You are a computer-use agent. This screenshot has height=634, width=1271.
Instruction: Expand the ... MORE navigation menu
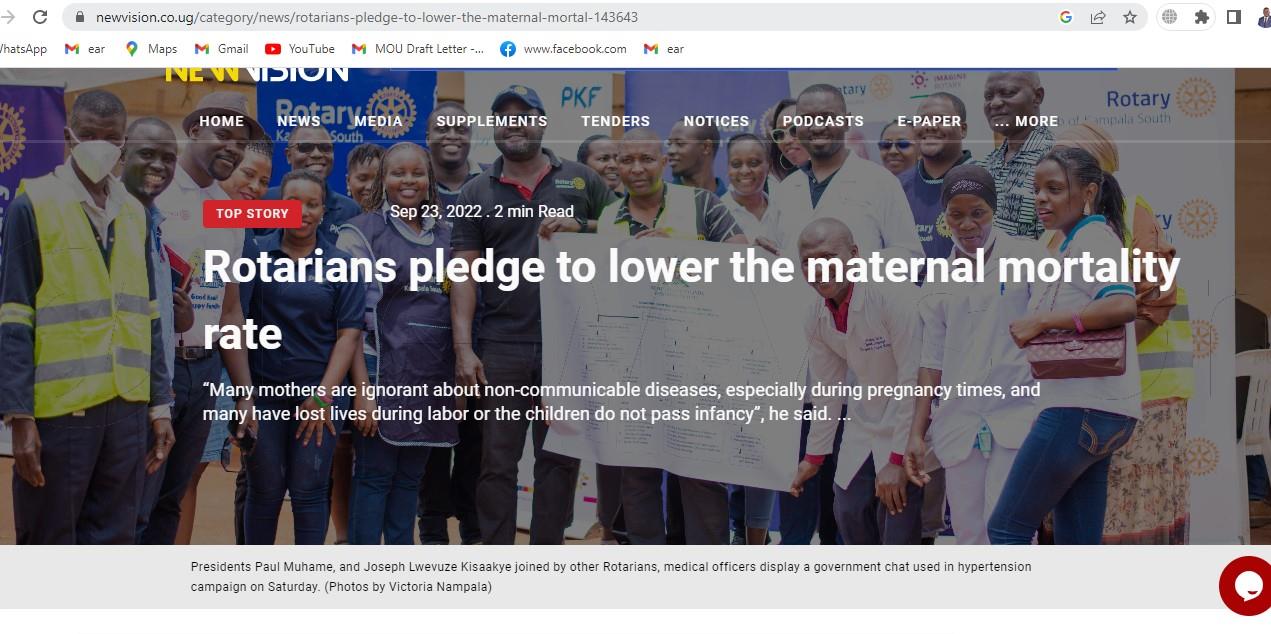[x=1026, y=121]
